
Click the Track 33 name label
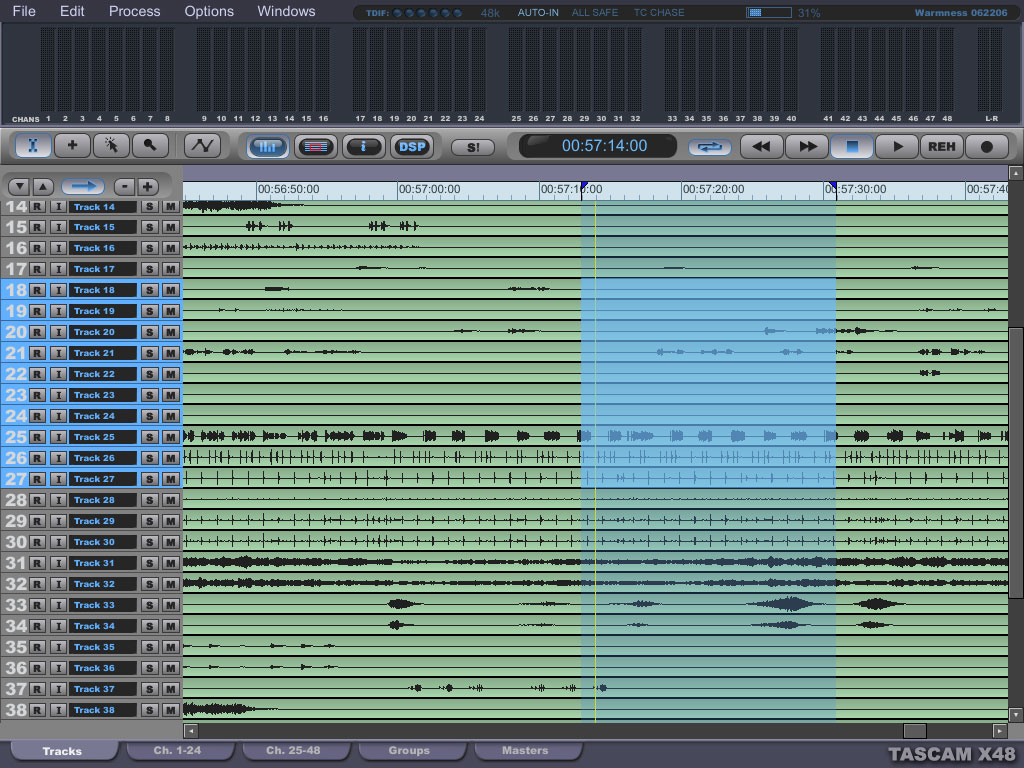pos(102,605)
